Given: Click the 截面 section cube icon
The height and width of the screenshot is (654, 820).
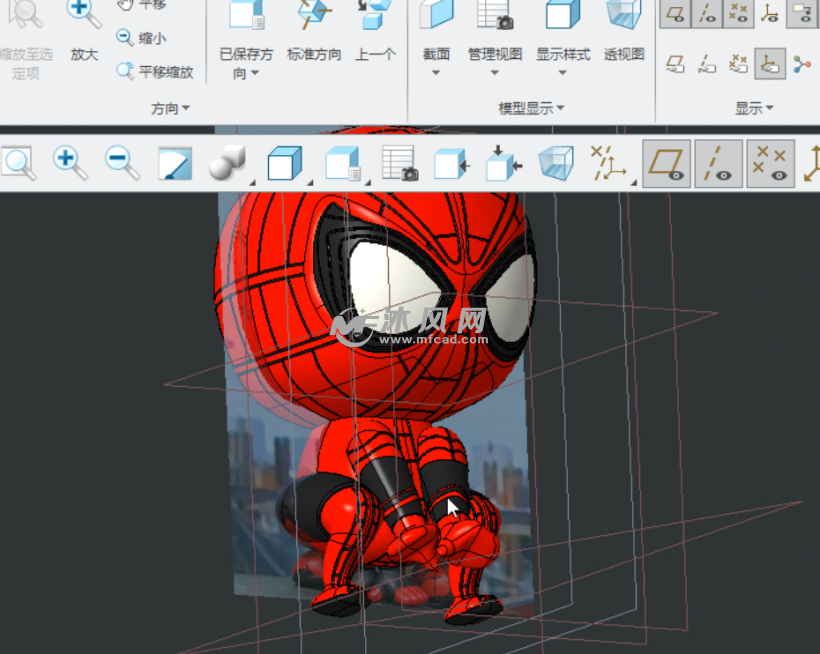Looking at the screenshot, I should 436,15.
